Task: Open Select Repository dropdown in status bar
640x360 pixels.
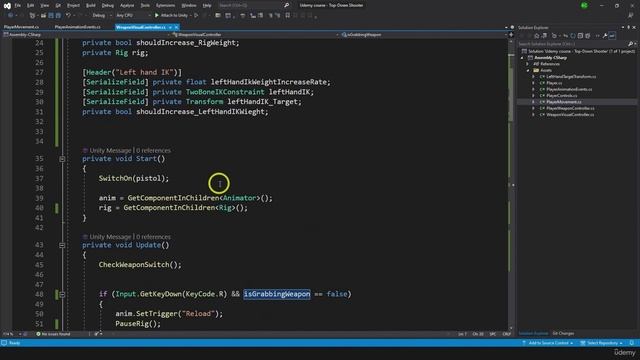Action: pyautogui.click(x=601, y=343)
